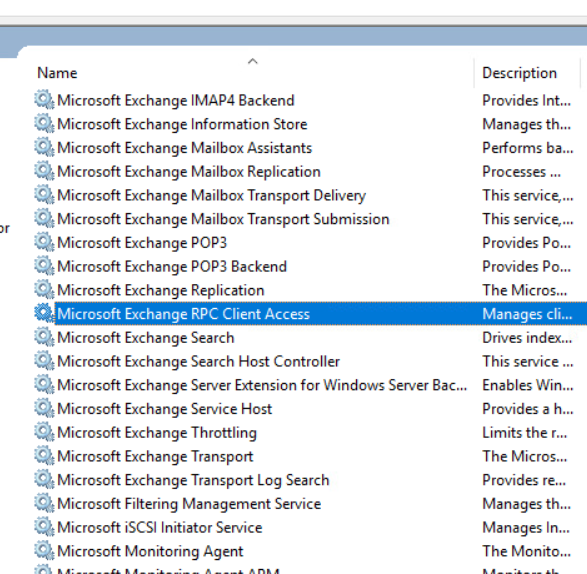Toggle sort order using the Name column arrow
The width and height of the screenshot is (587, 574).
point(253,61)
